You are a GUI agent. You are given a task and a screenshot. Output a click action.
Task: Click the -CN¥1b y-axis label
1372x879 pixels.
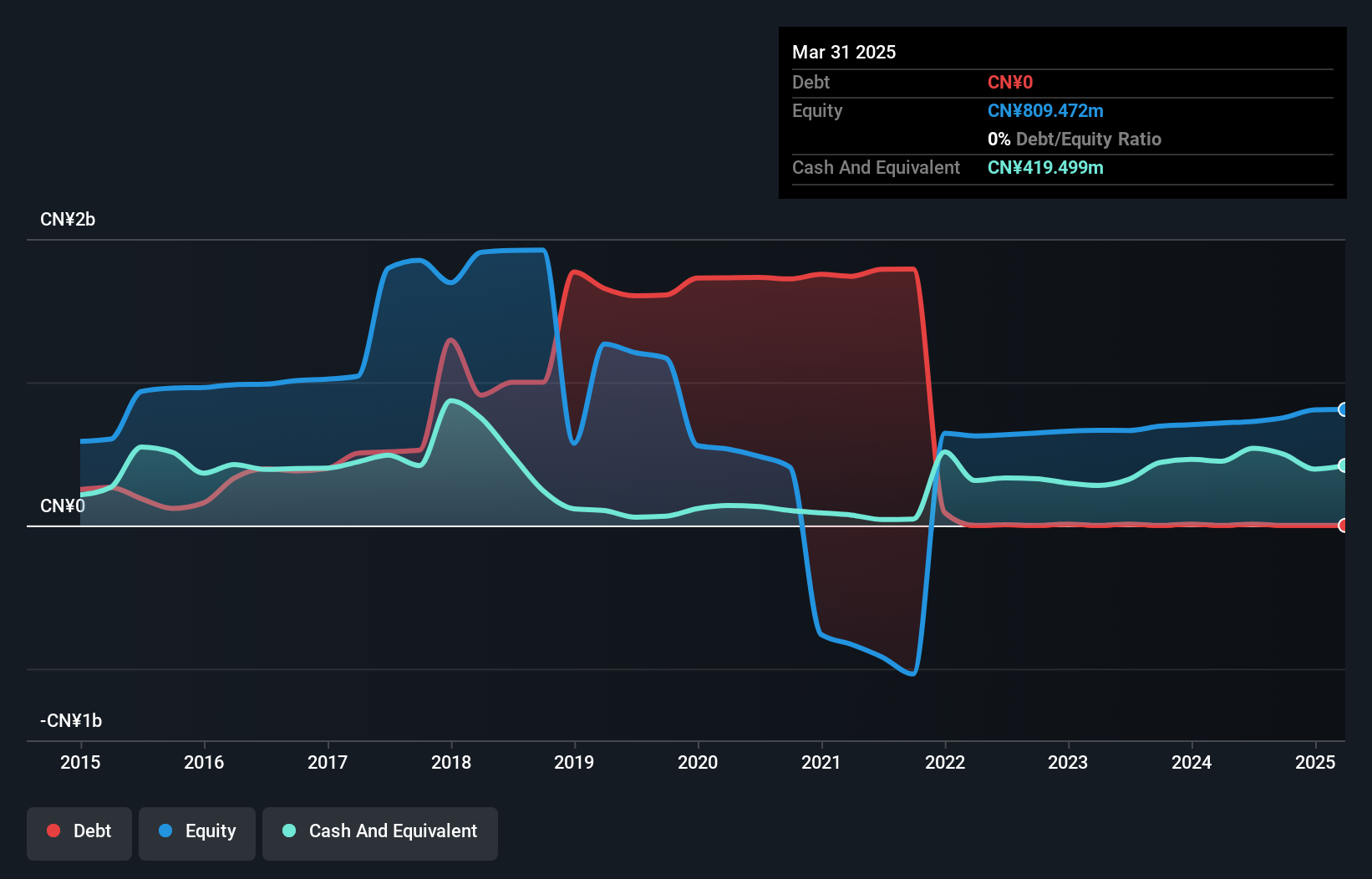click(x=71, y=721)
